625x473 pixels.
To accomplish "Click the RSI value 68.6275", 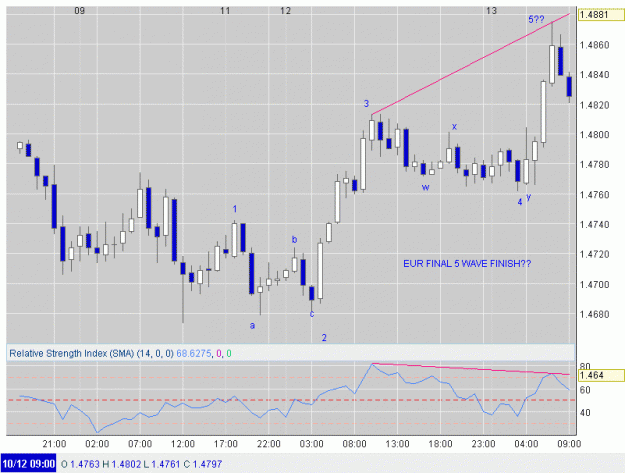I will pos(194,353).
